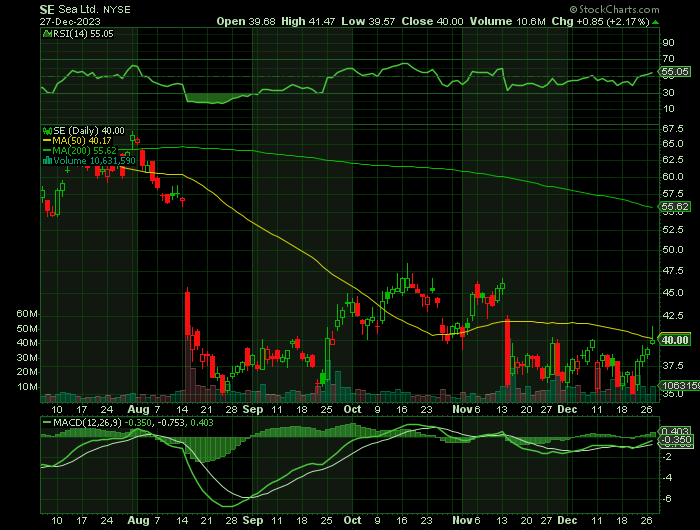
Task: Click the Chg +0.85 (+2.17%) value
Action: pos(600,21)
